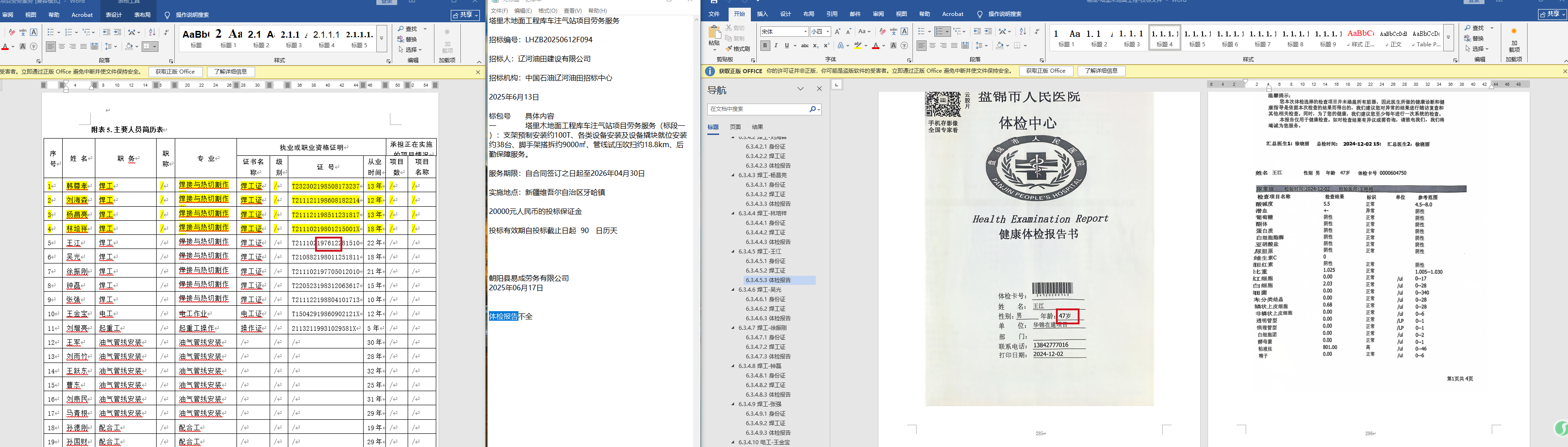Click the strikethrough (abc) icon in right Word
This screenshot has width=1568, height=447.
[x=805, y=46]
